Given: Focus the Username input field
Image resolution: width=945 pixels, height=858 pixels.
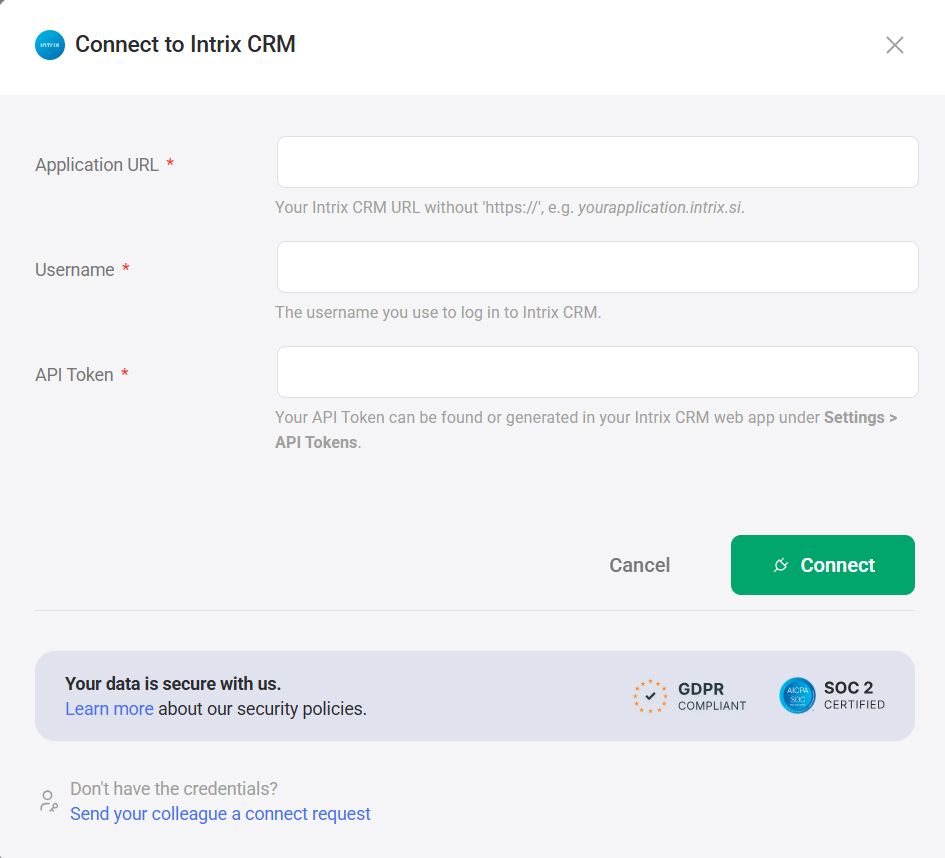Looking at the screenshot, I should (597, 267).
